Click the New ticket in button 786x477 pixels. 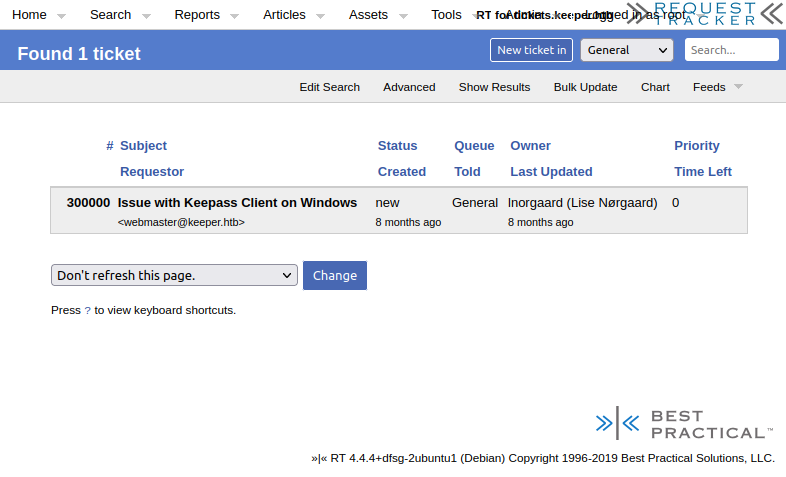(x=531, y=50)
